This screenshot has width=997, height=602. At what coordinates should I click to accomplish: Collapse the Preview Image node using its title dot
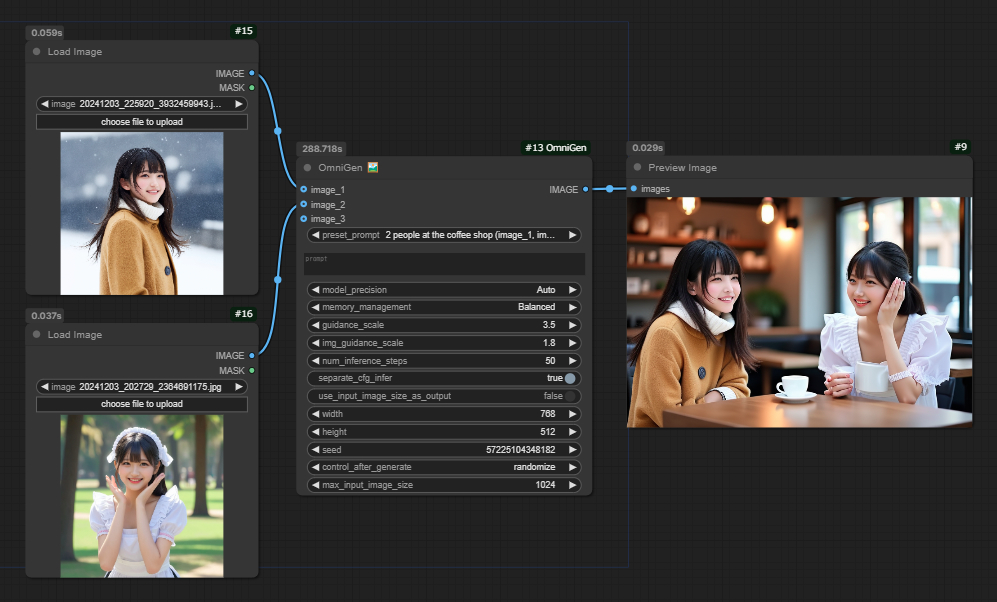coord(637,167)
